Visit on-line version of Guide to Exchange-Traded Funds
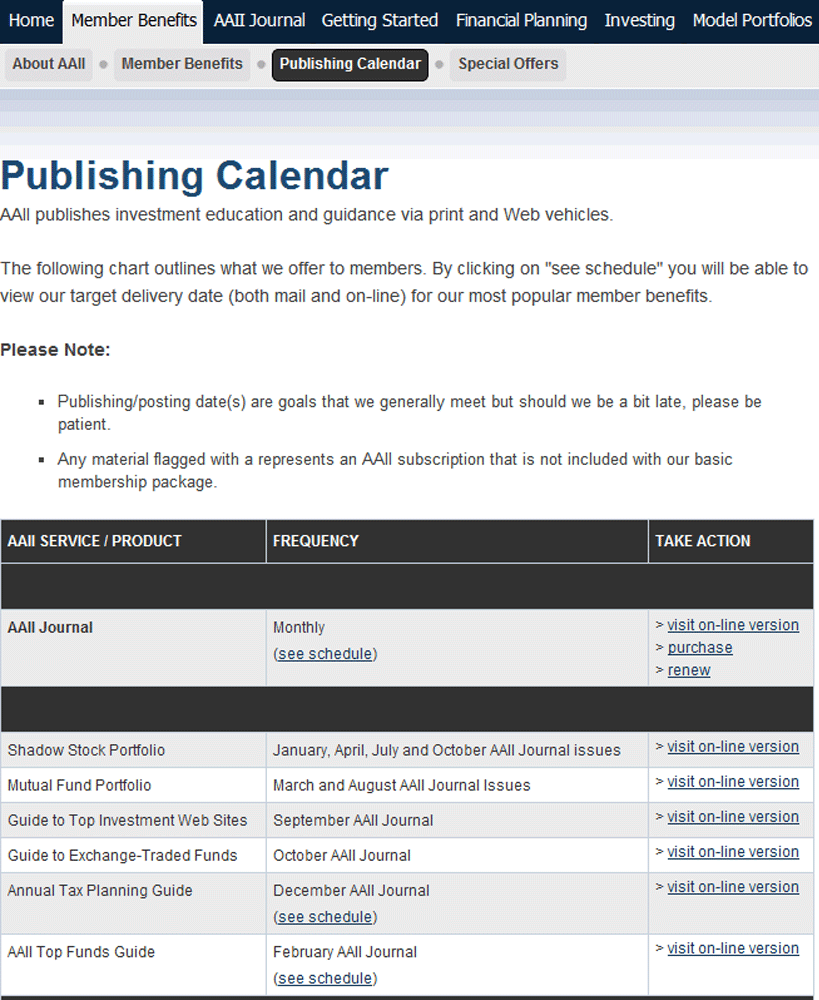Image resolution: width=819 pixels, height=1000 pixels. point(733,852)
